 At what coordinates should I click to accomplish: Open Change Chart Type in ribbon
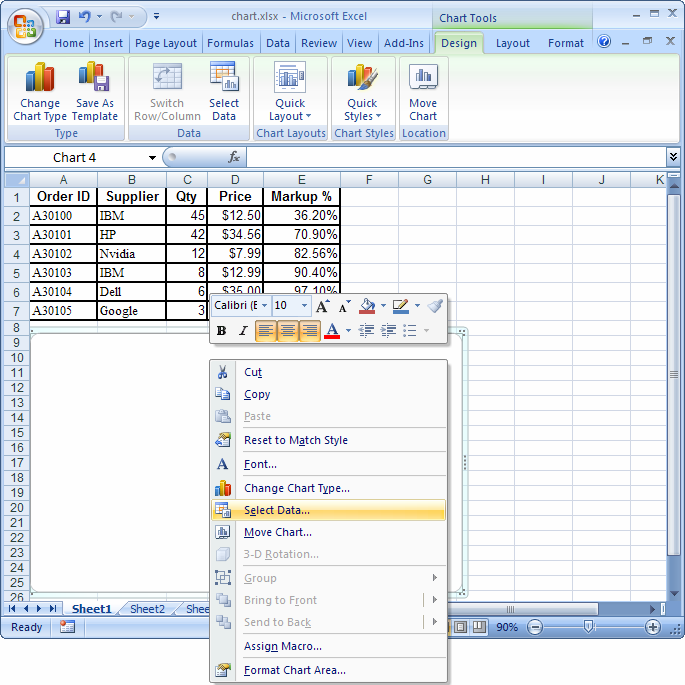pos(40,92)
